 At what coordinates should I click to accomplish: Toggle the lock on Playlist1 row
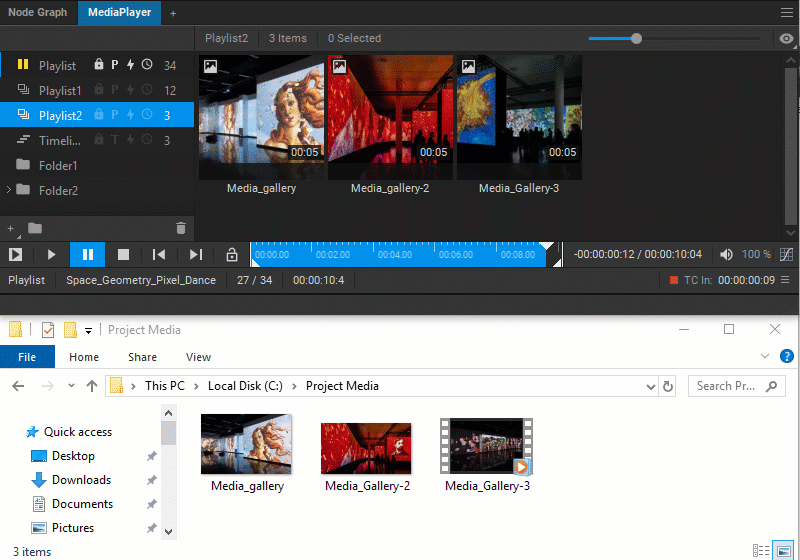pyautogui.click(x=99, y=89)
